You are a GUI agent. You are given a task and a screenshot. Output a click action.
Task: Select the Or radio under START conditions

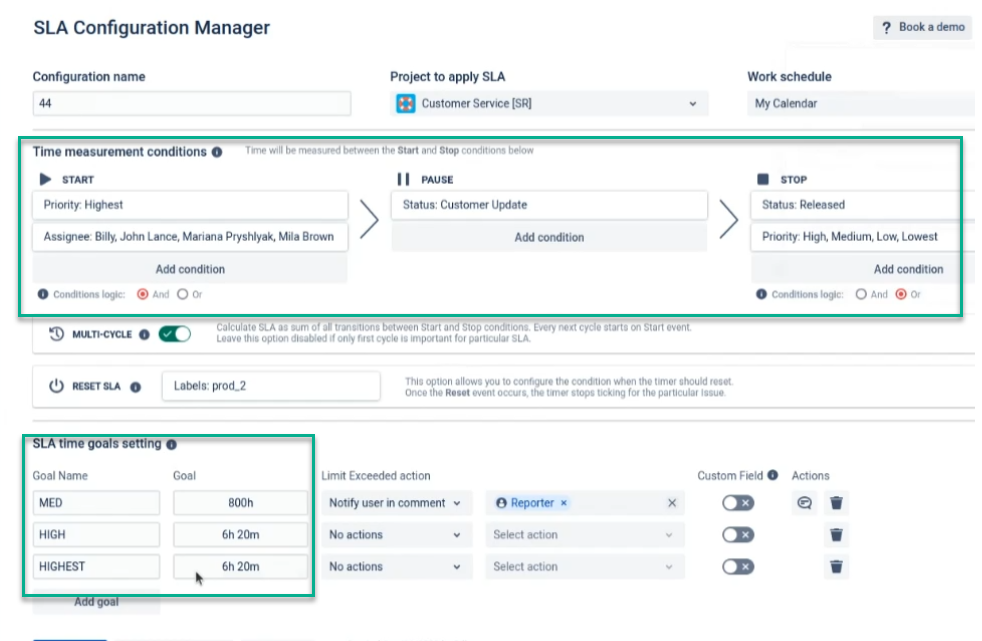pyautogui.click(x=182, y=294)
